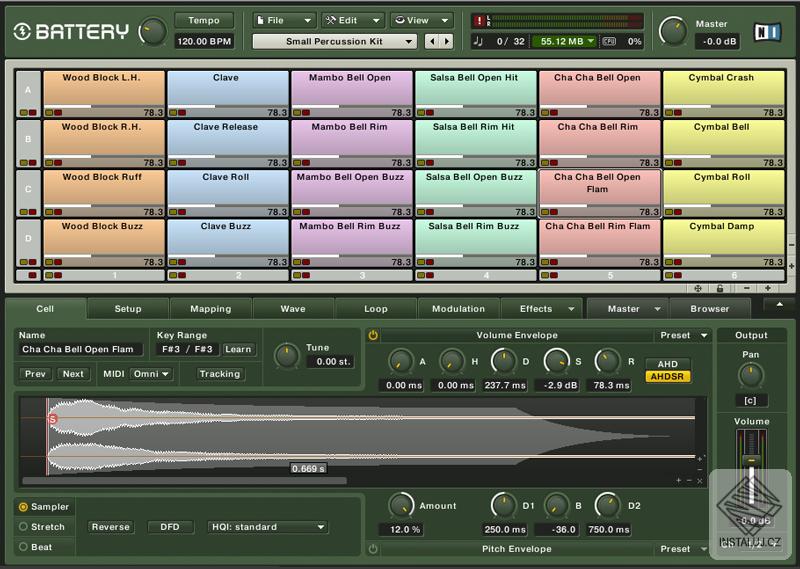The height and width of the screenshot is (569, 800).
Task: Adjust the Attack (A) envelope knob
Action: click(x=400, y=361)
